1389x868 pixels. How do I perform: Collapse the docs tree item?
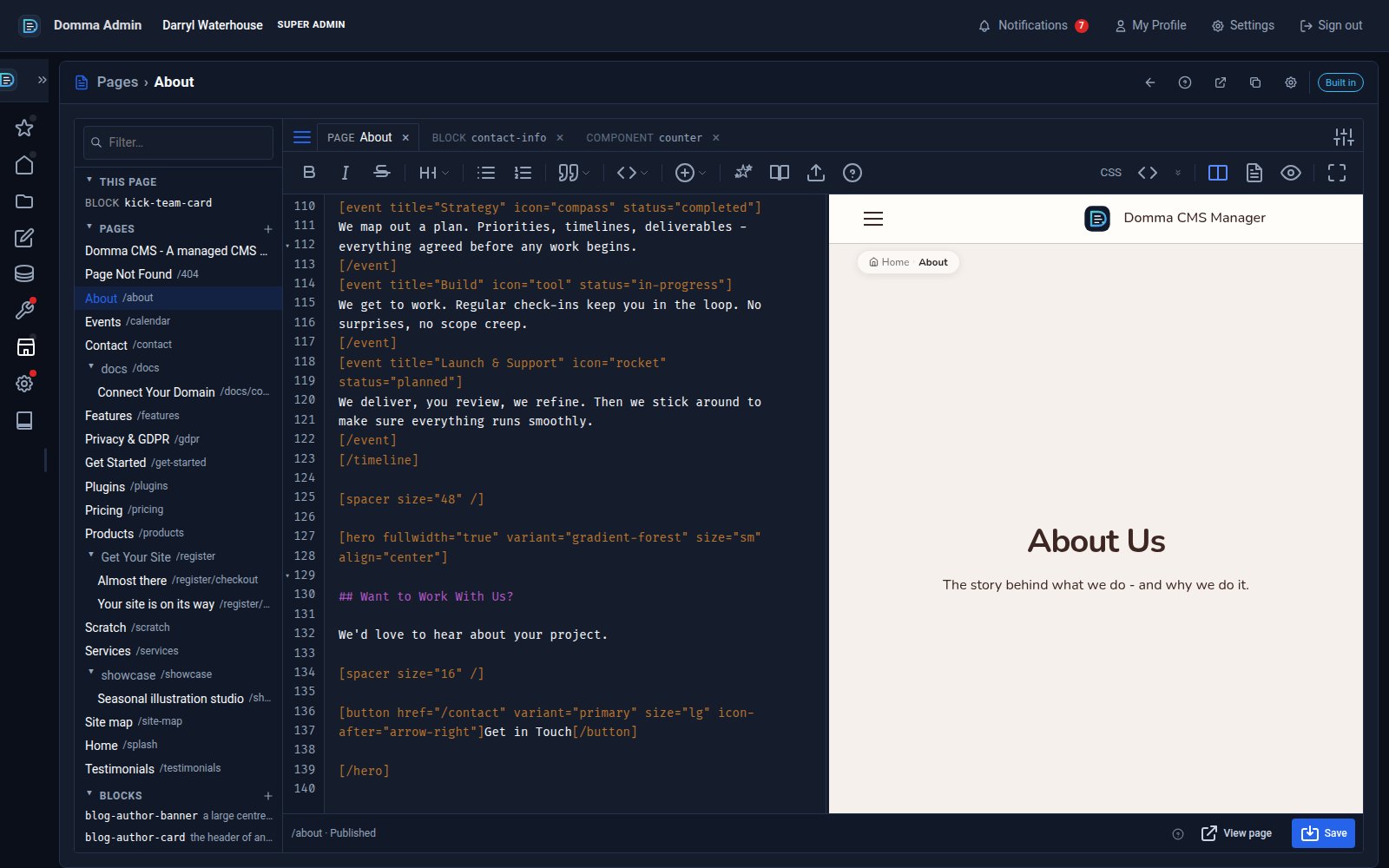91,367
